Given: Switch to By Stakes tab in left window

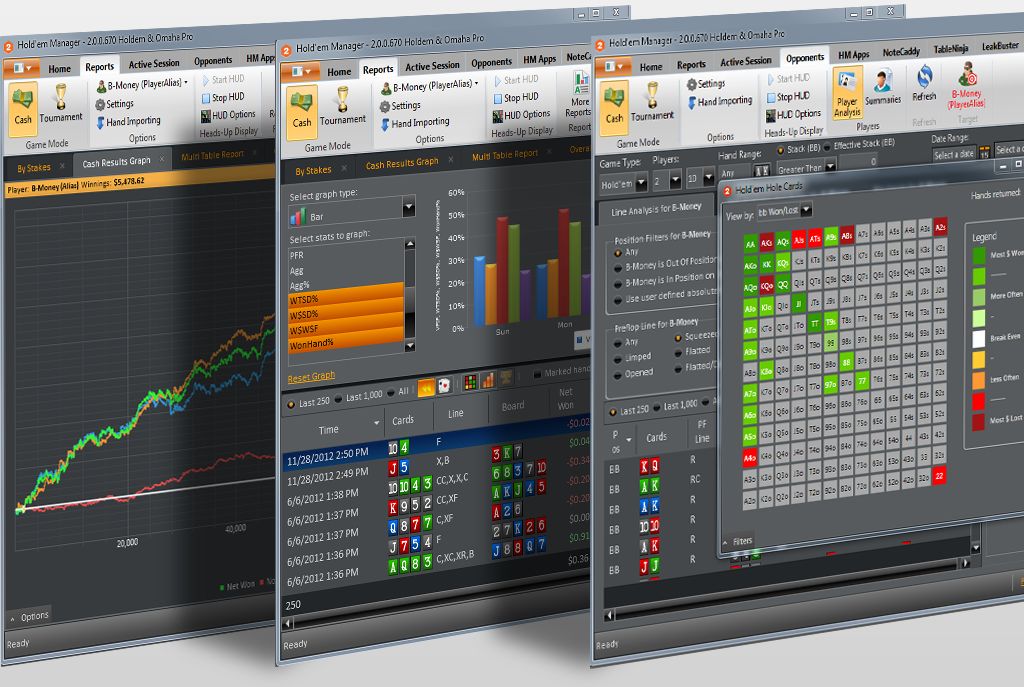Looking at the screenshot, I should (34, 168).
